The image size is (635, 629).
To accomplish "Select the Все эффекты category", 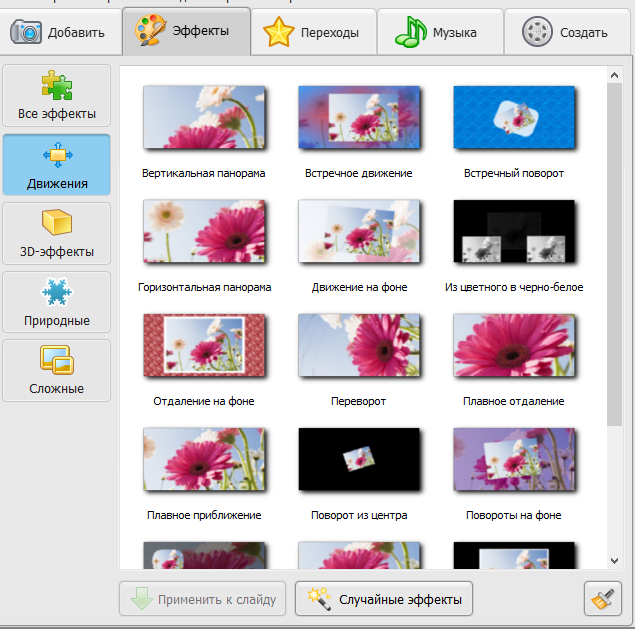I will click(x=57, y=96).
